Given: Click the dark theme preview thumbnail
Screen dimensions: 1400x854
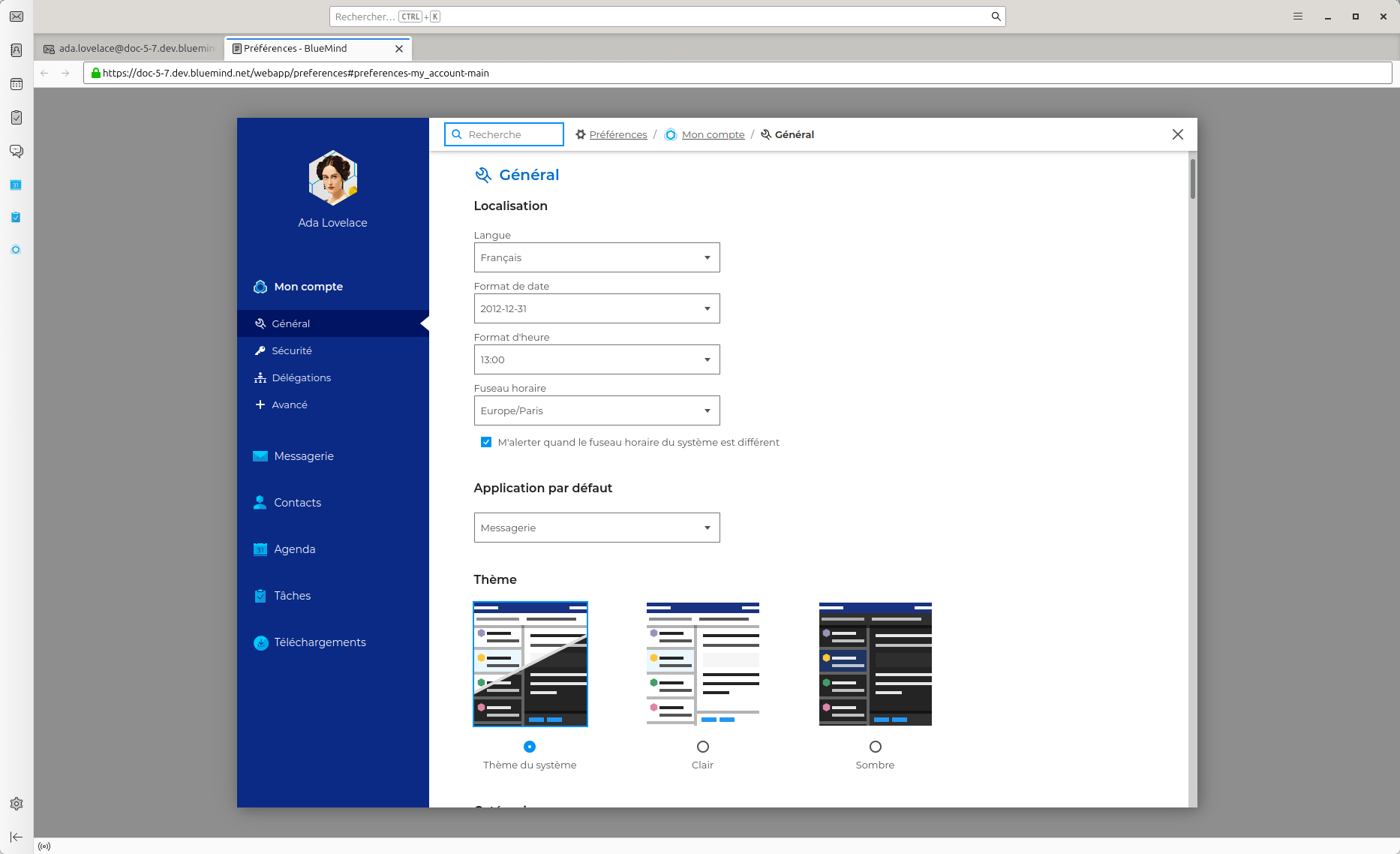Looking at the screenshot, I should pos(876,664).
